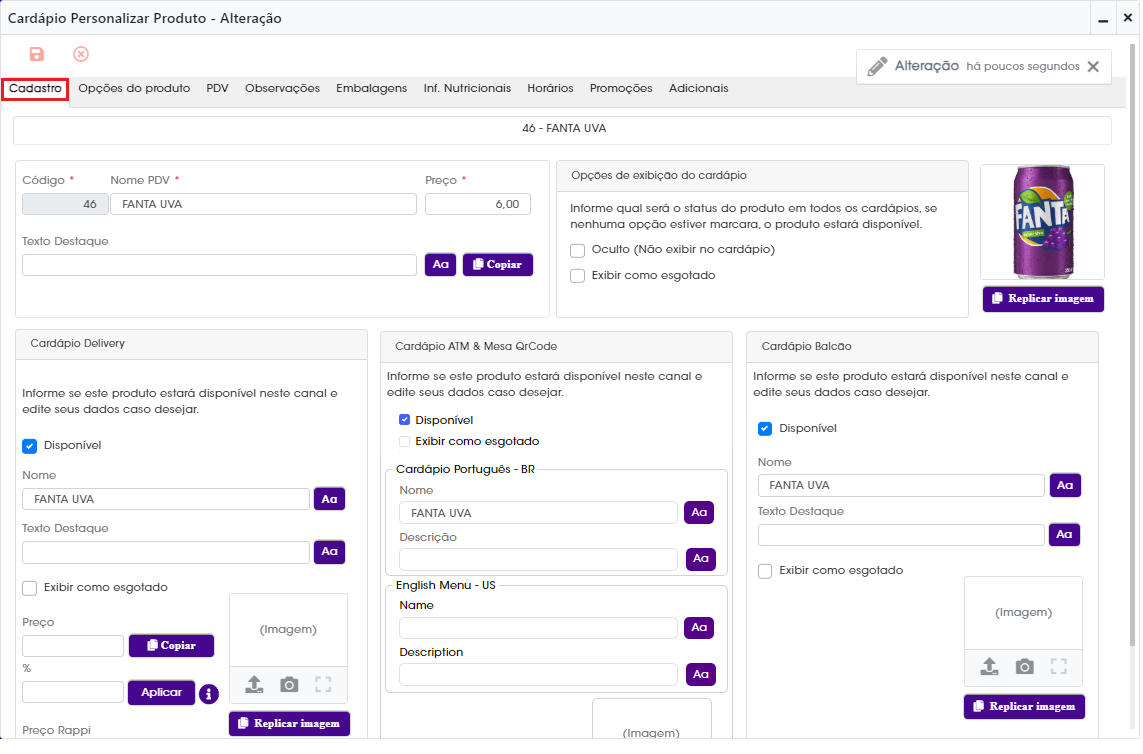Click Aa button next to Delivery Nome
The image size is (1143, 754).
(x=329, y=500)
